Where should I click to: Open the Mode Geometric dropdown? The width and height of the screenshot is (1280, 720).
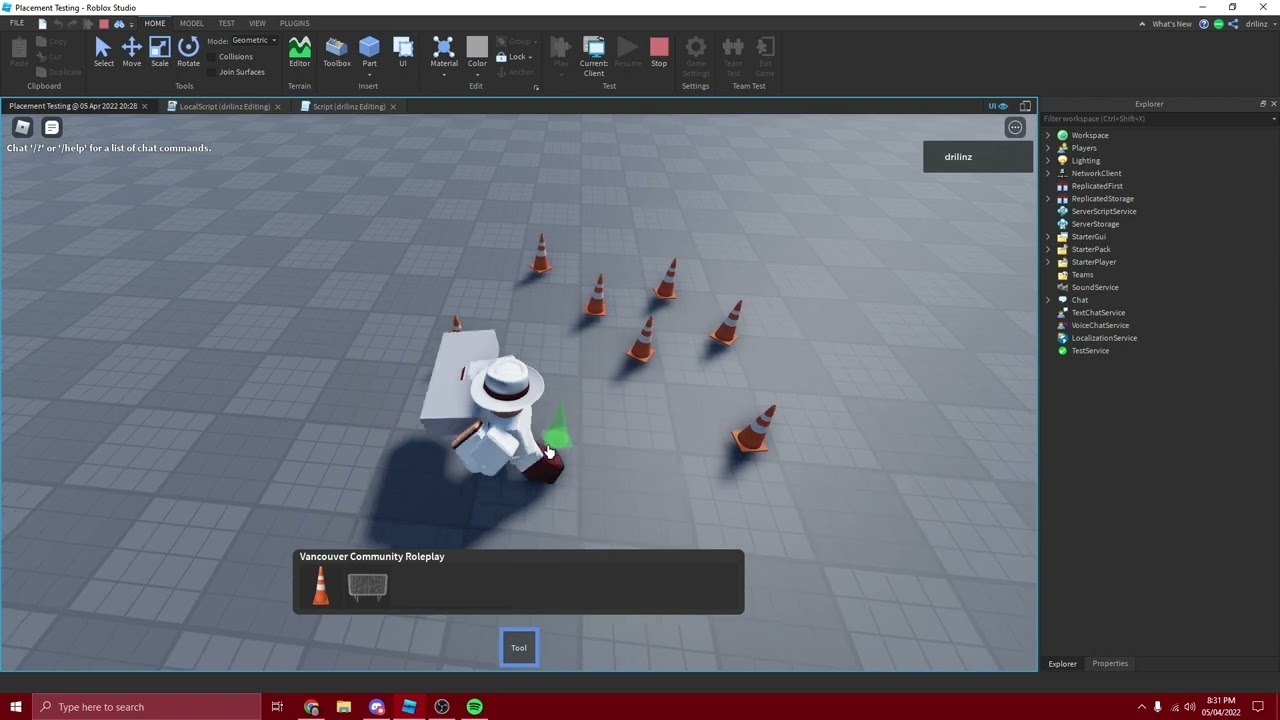(x=254, y=41)
